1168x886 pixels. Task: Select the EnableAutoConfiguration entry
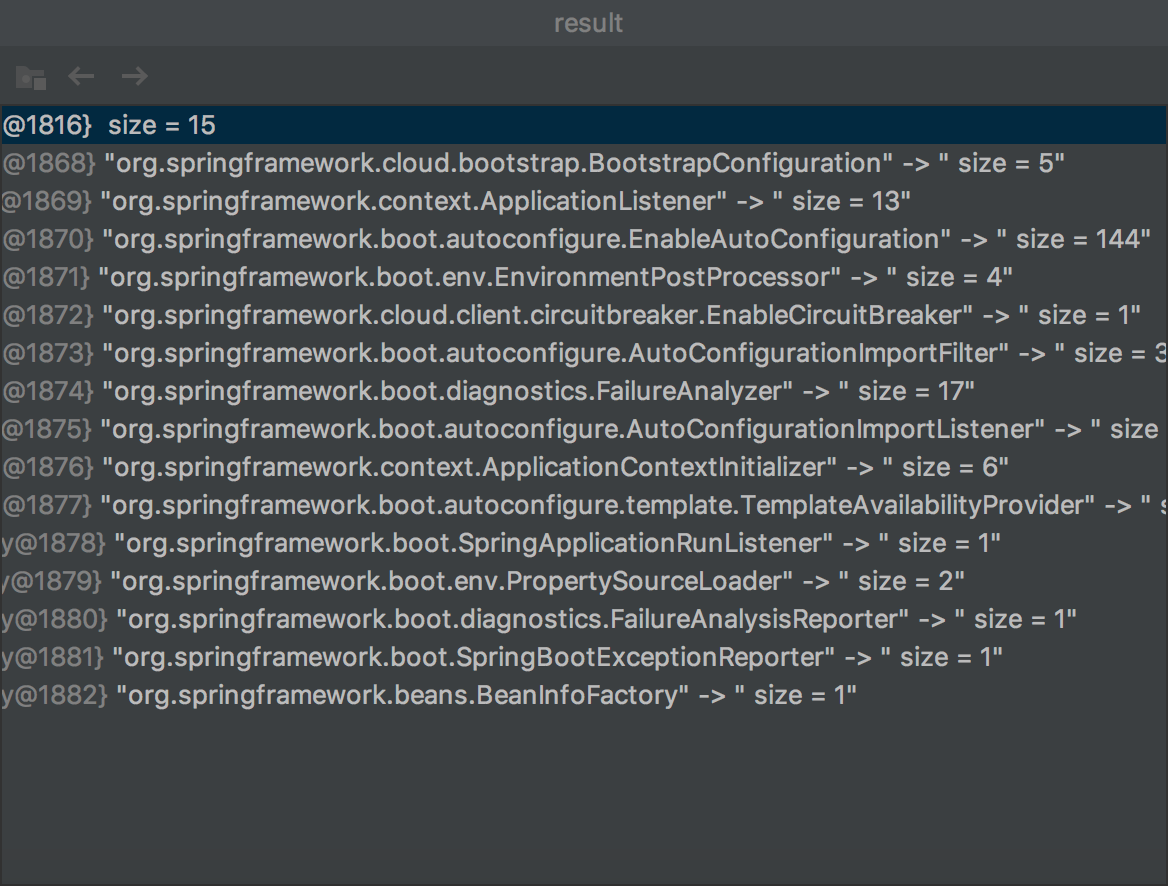tap(525, 239)
